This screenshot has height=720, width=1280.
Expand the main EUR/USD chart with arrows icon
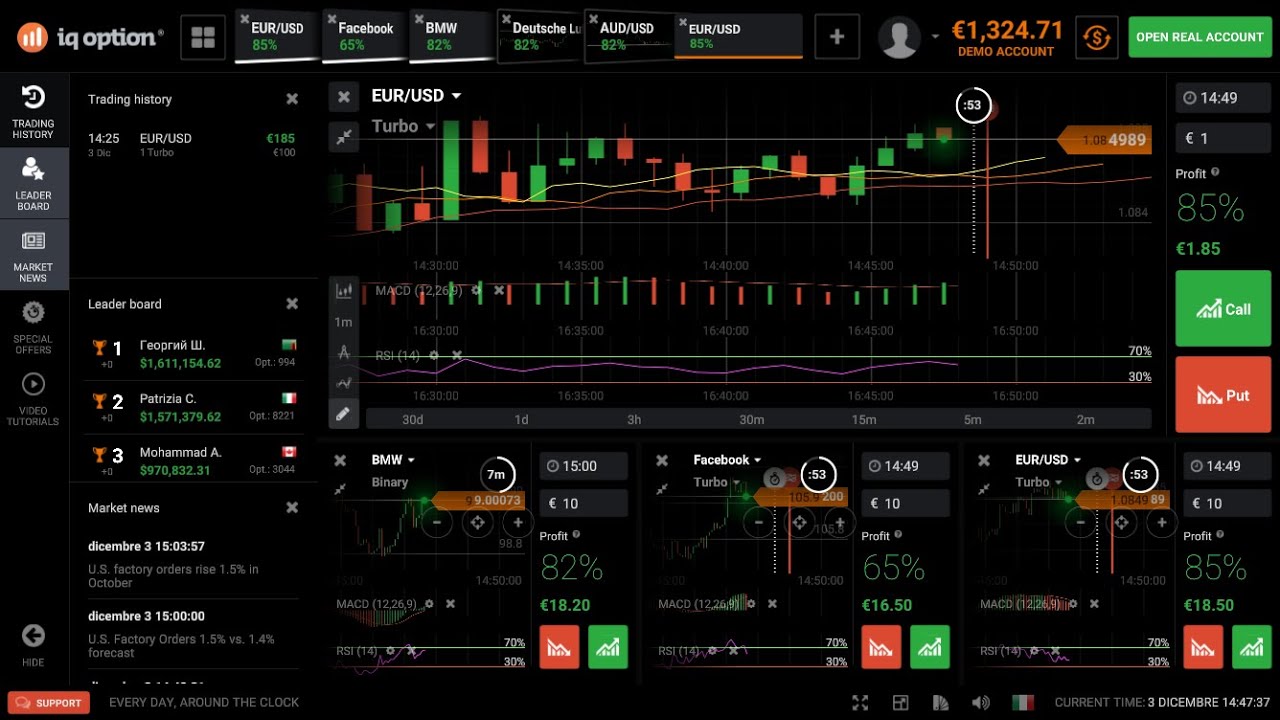[x=344, y=137]
